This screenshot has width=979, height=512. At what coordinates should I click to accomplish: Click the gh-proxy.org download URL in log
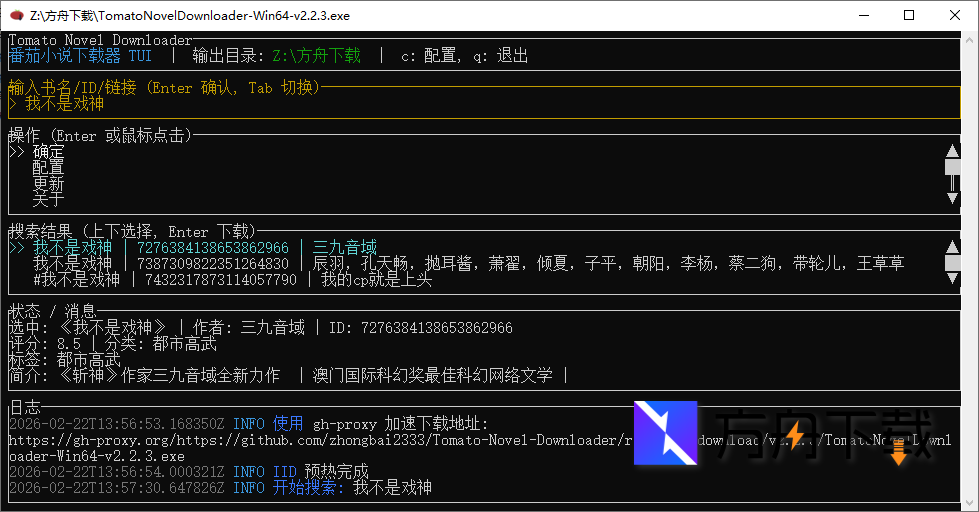click(x=300, y=440)
